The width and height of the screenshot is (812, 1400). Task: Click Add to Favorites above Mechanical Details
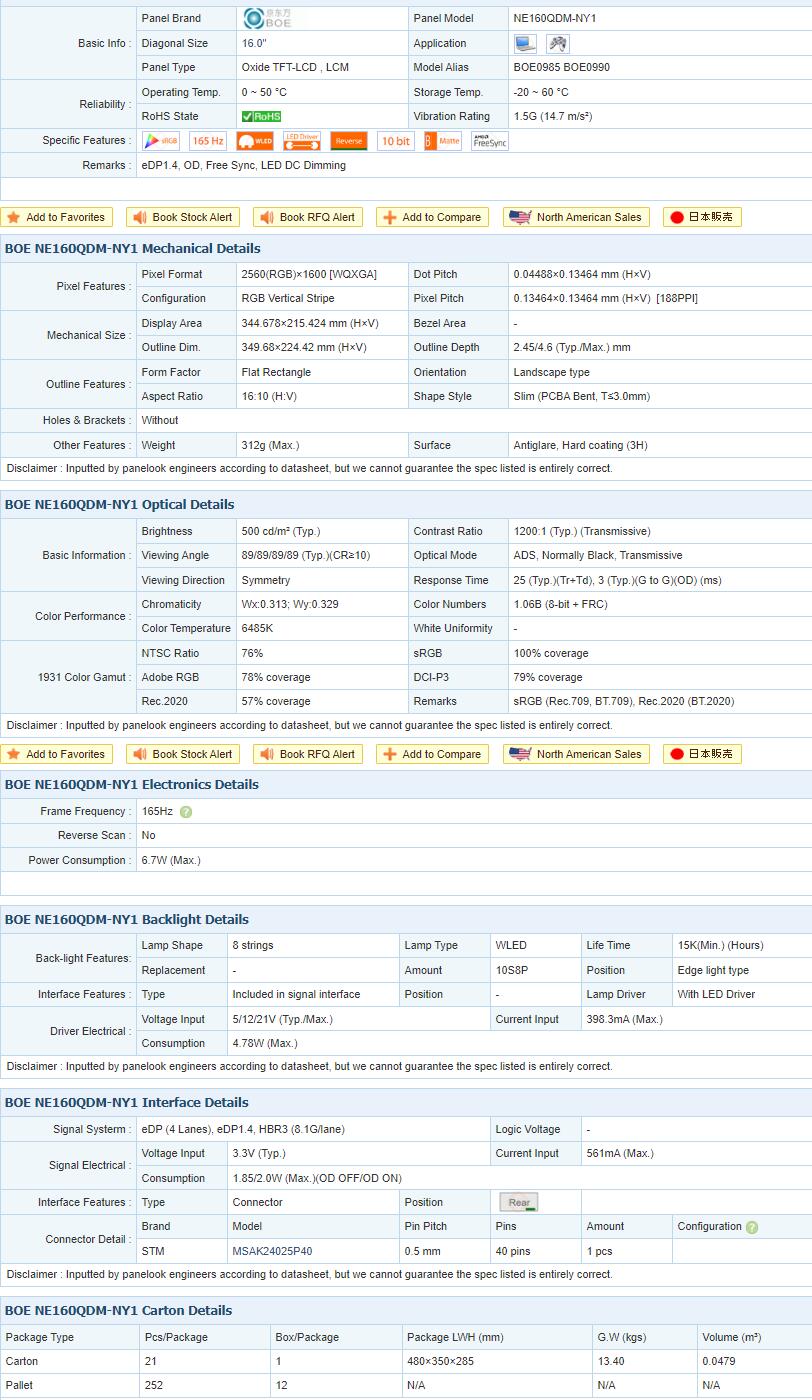pyautogui.click(x=57, y=217)
